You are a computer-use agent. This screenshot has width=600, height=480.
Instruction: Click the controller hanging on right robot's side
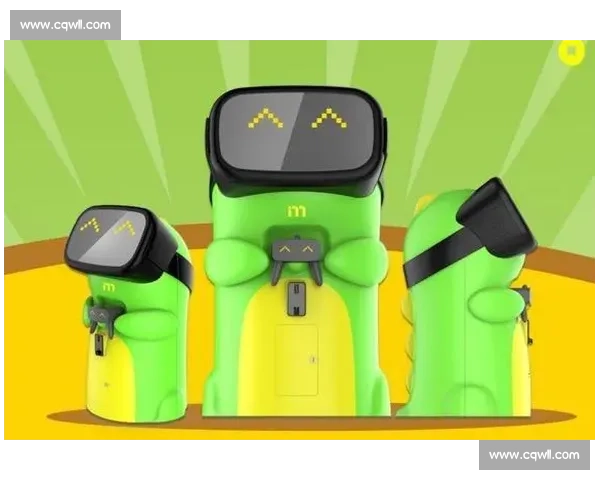tap(521, 302)
